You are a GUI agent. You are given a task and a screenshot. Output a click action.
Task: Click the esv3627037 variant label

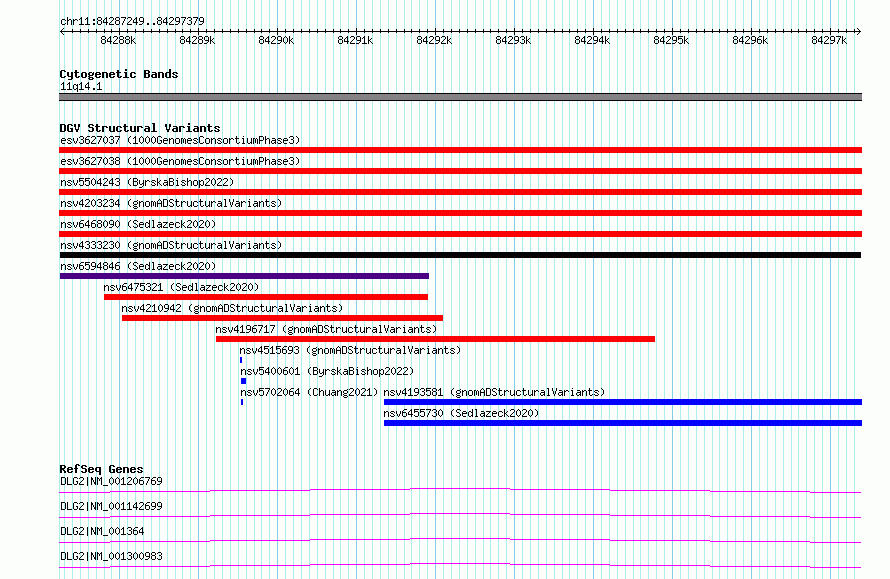tap(180, 140)
